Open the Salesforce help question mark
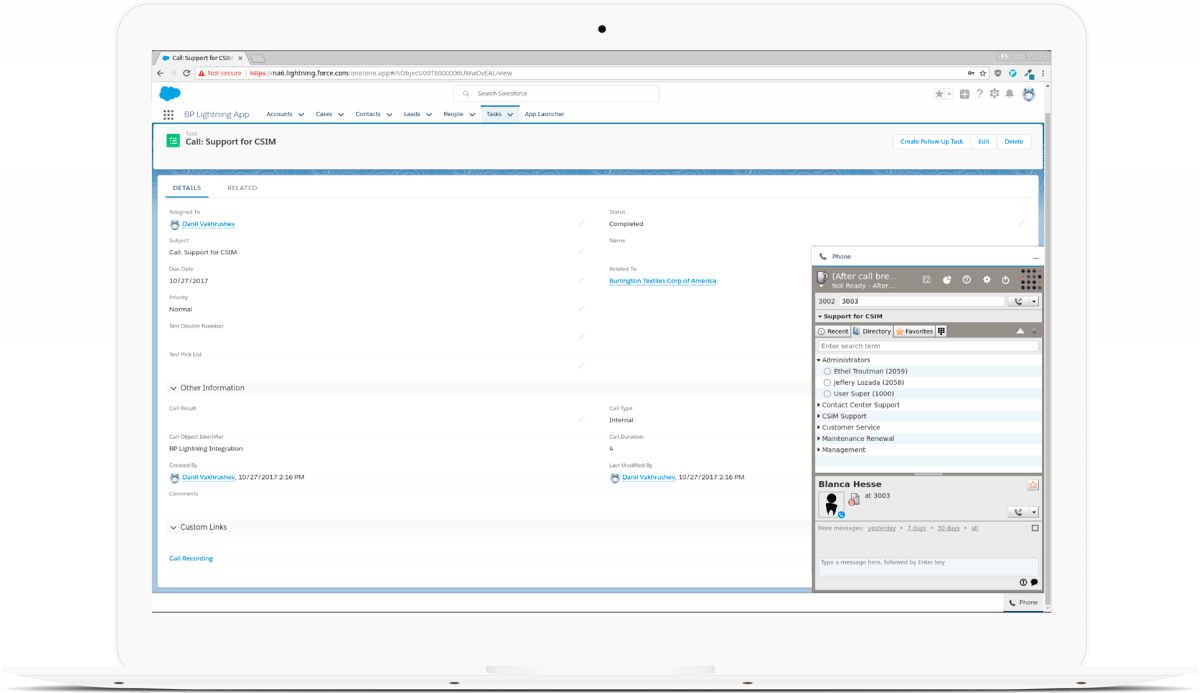Image resolution: width=1200 pixels, height=693 pixels. click(x=979, y=94)
